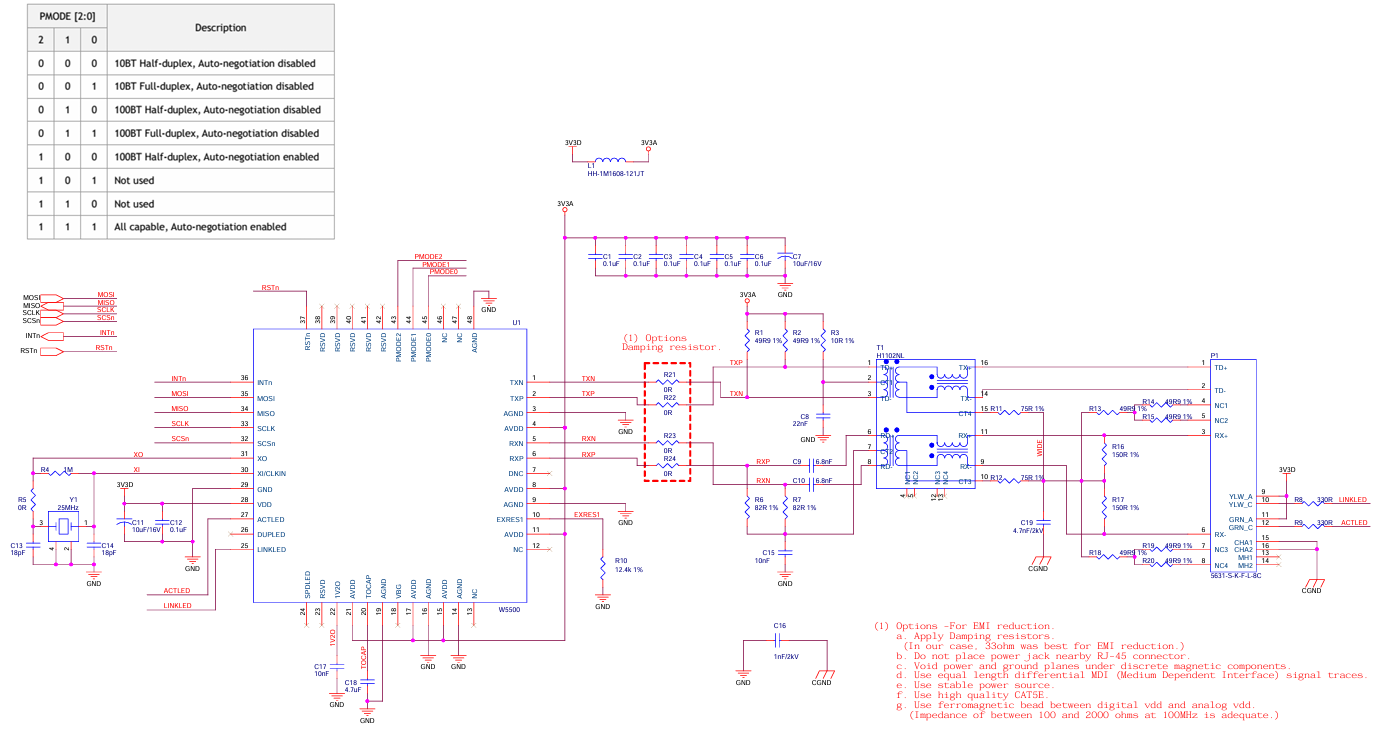Screen dimensions: 1385x753
Task: Select the R4 1M resistor
Action: point(66,471)
